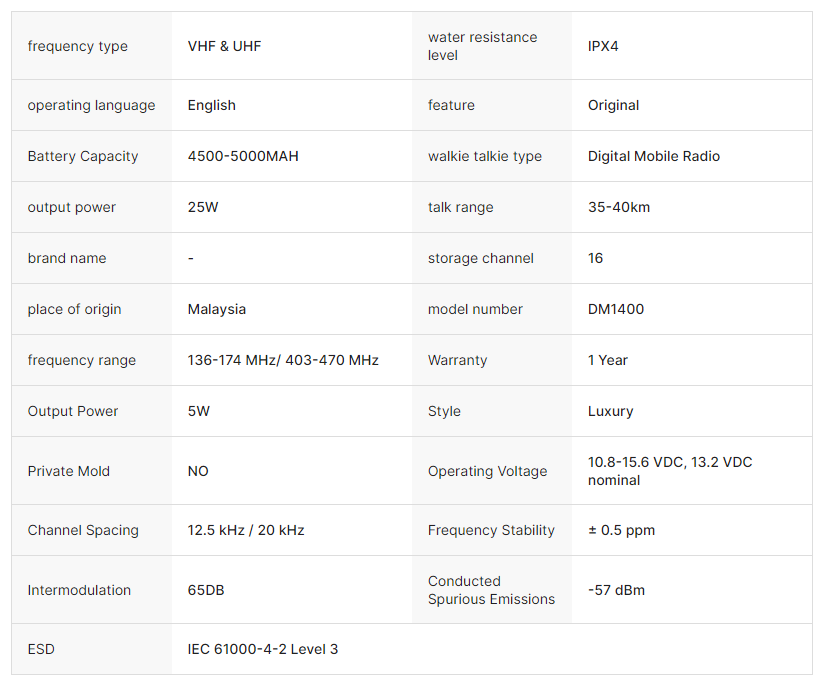Click the 'VHF & UHF' frequency type value
The height and width of the screenshot is (691, 830).
[224, 46]
